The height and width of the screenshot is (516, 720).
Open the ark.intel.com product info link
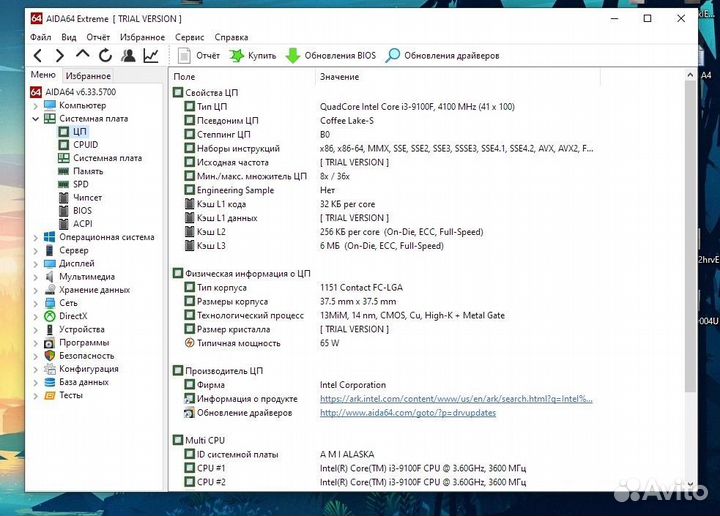456,398
